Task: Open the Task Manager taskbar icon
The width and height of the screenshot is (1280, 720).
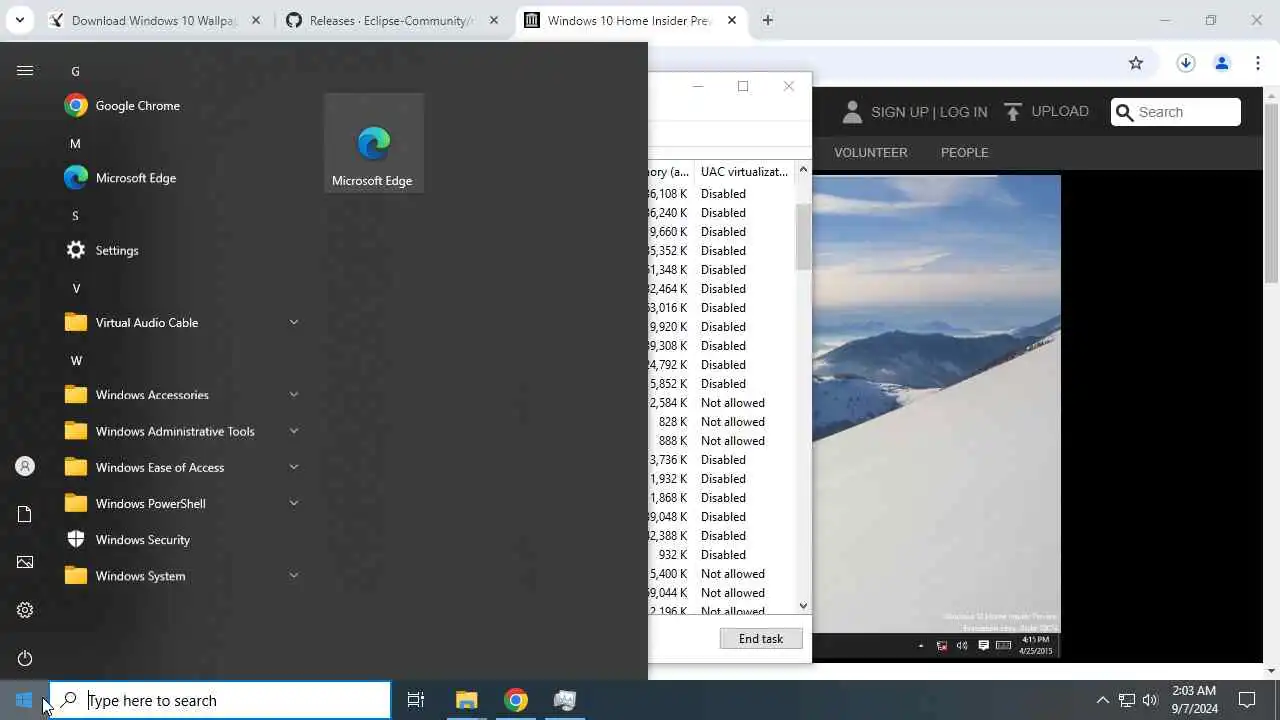Action: 565,700
